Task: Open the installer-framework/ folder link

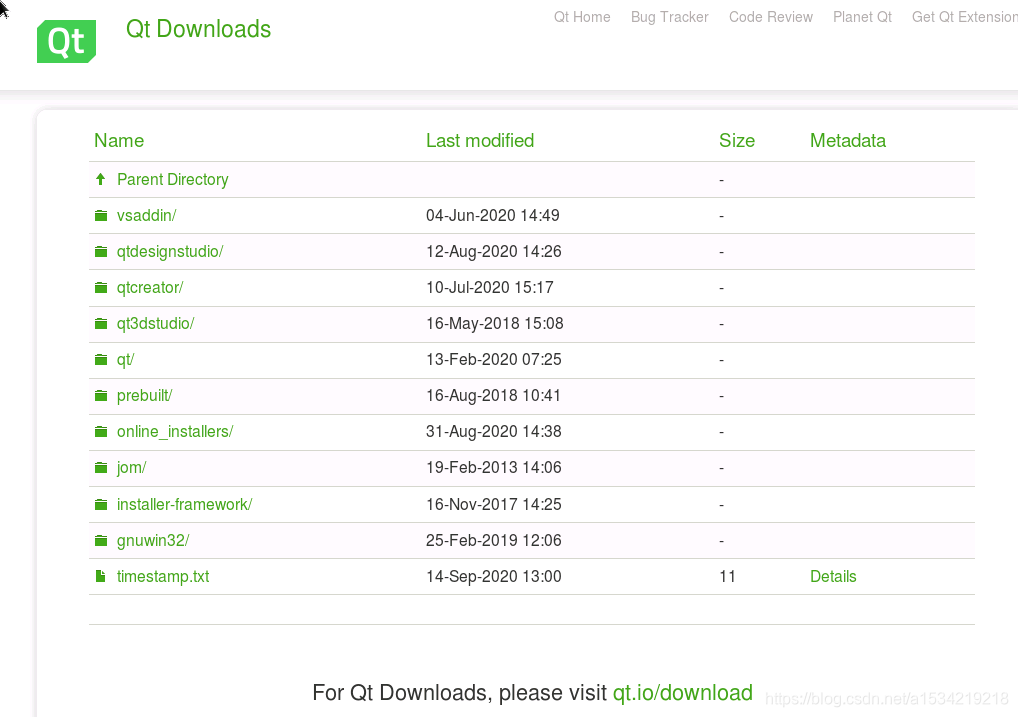Action: [x=184, y=505]
